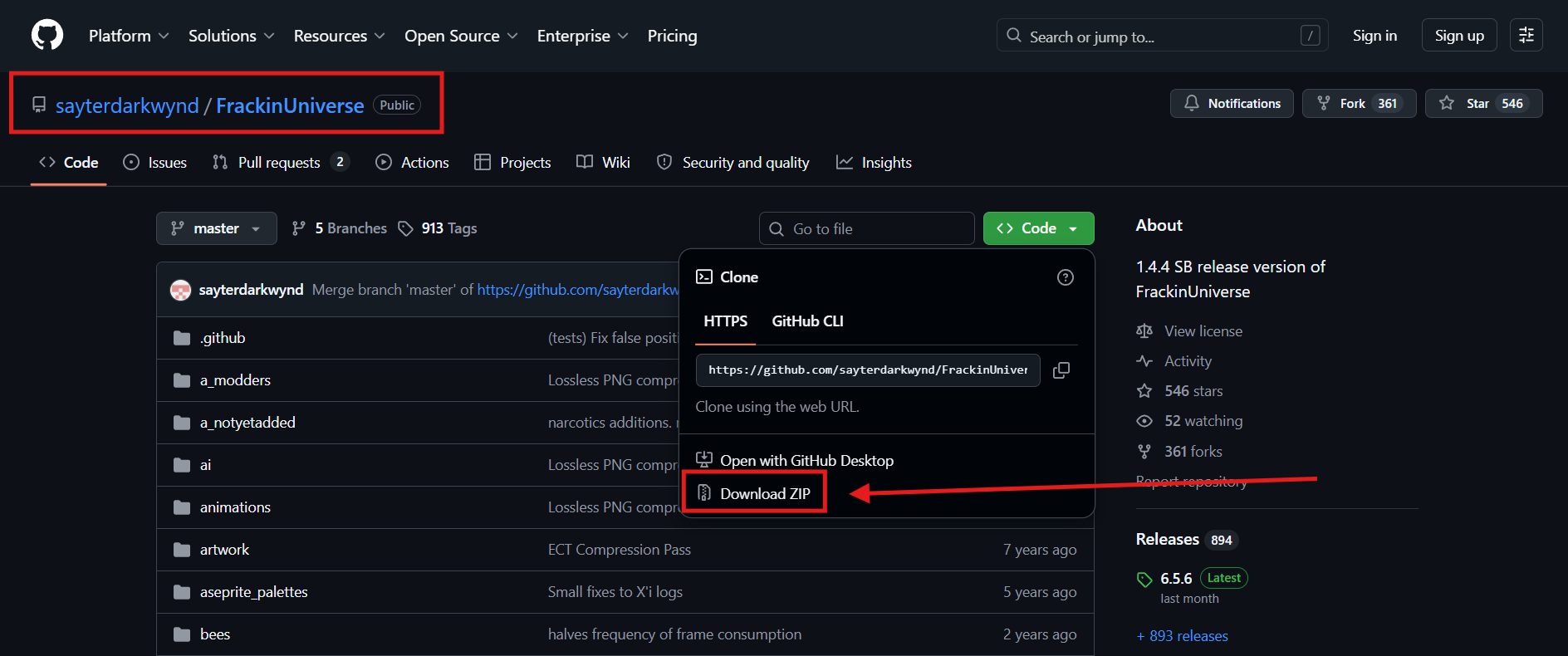Click the folder icon beside artwork

(x=182, y=550)
